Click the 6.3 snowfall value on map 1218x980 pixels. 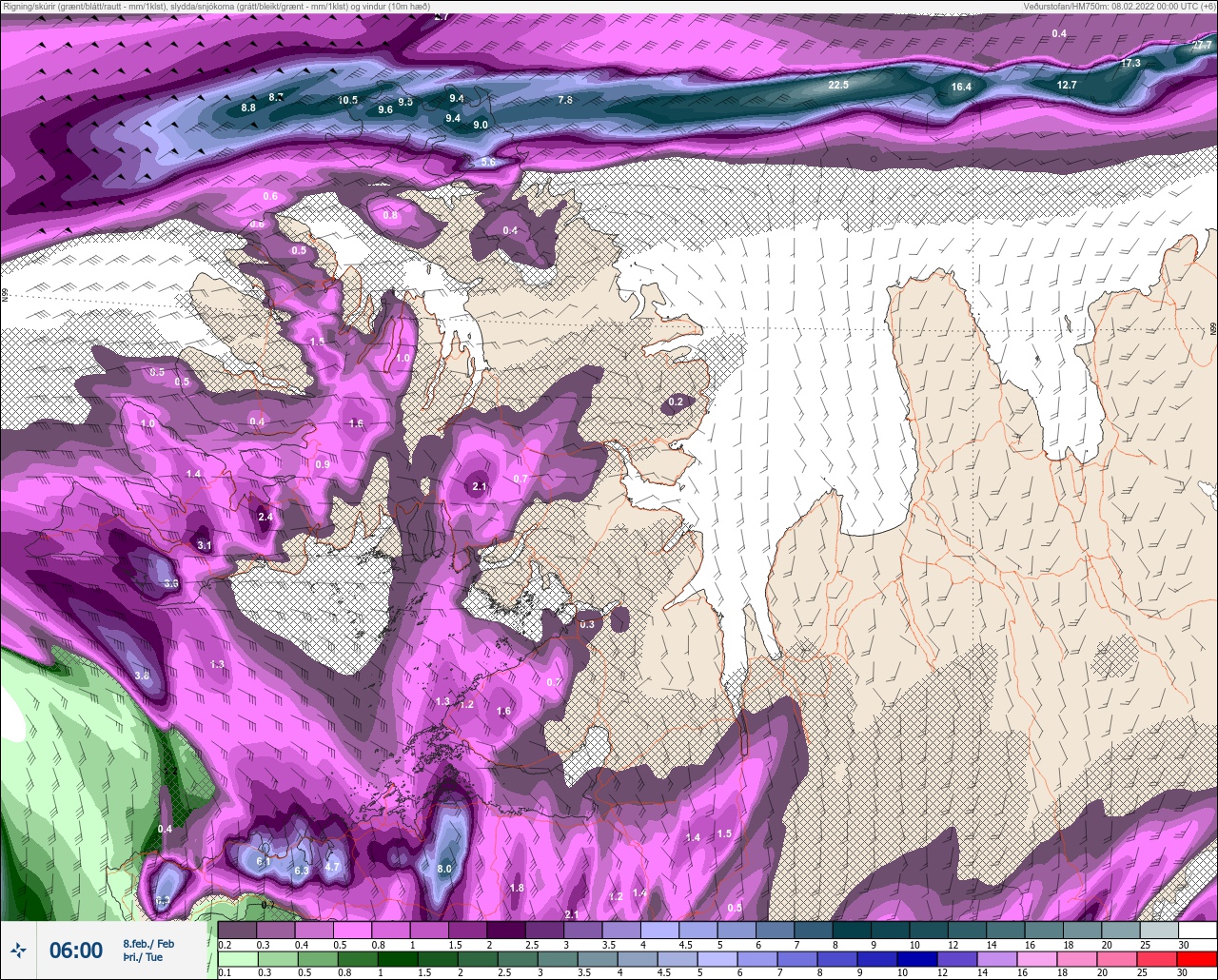(x=302, y=871)
